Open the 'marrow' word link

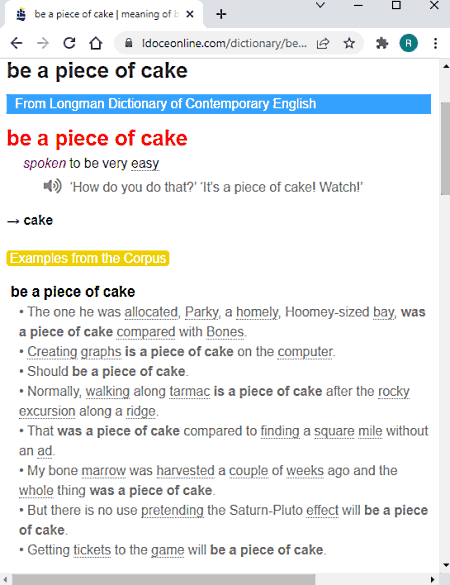coord(103,471)
